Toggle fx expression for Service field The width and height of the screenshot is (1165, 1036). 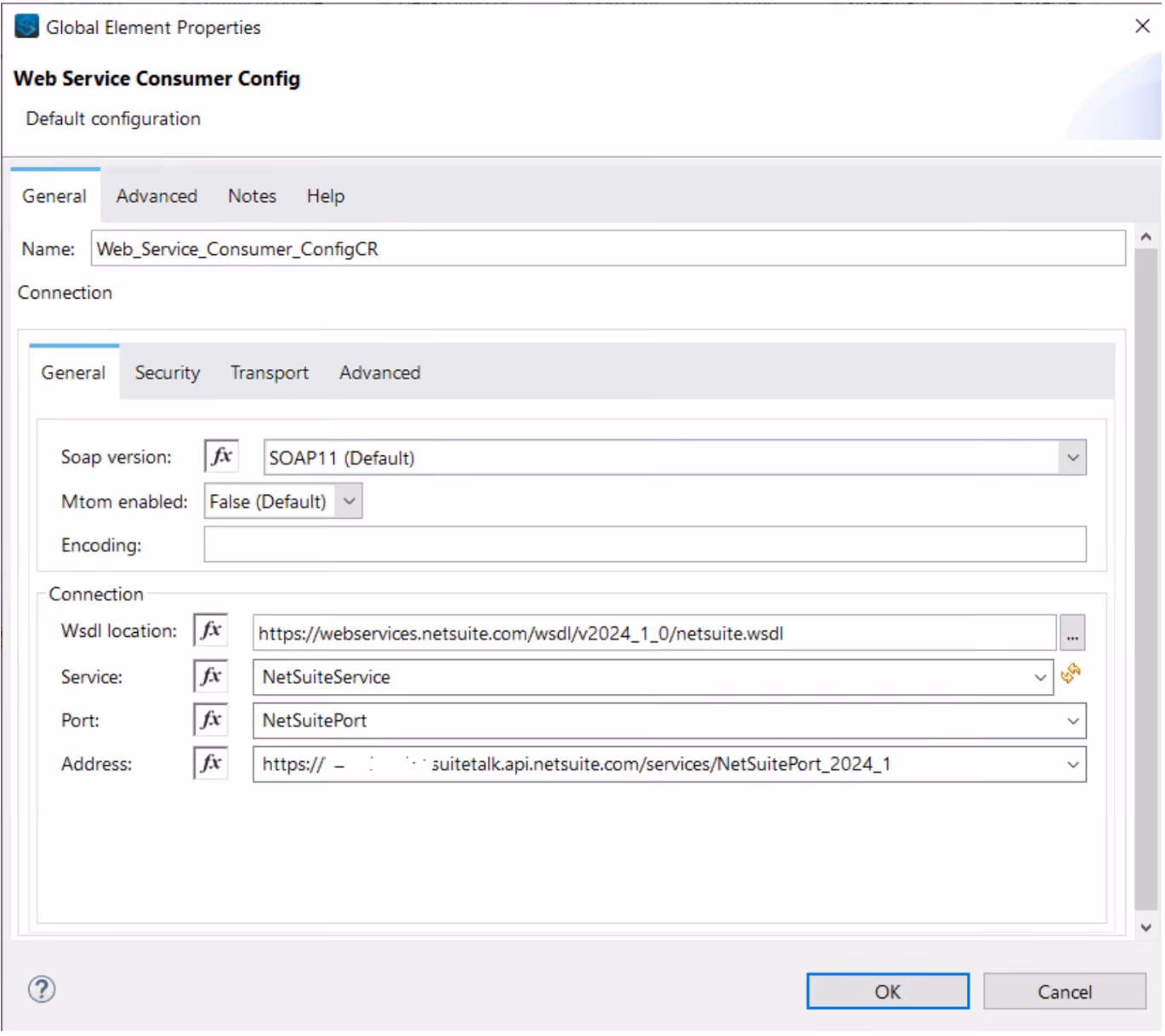[211, 676]
